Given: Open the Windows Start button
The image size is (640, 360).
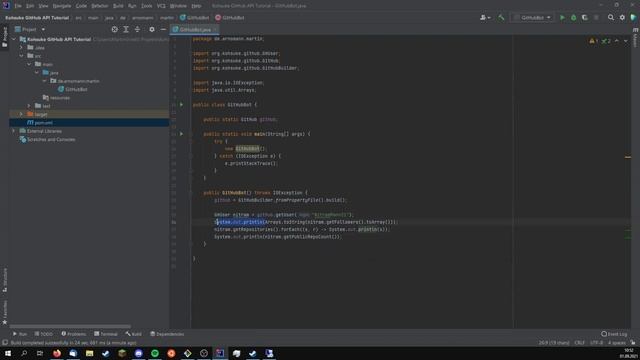Looking at the screenshot, I should coord(8,353).
